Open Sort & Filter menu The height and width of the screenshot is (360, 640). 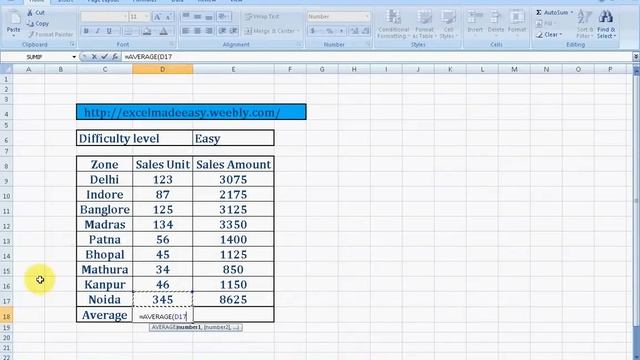(x=584, y=24)
